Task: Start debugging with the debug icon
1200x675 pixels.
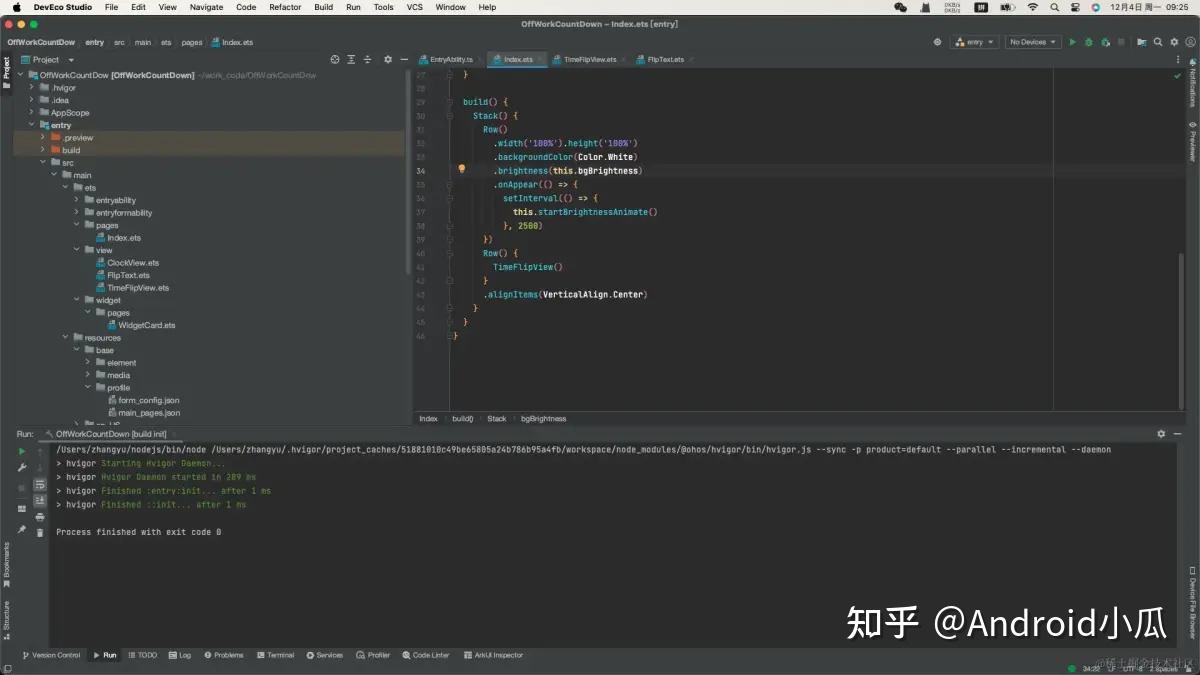Action: [x=1090, y=42]
